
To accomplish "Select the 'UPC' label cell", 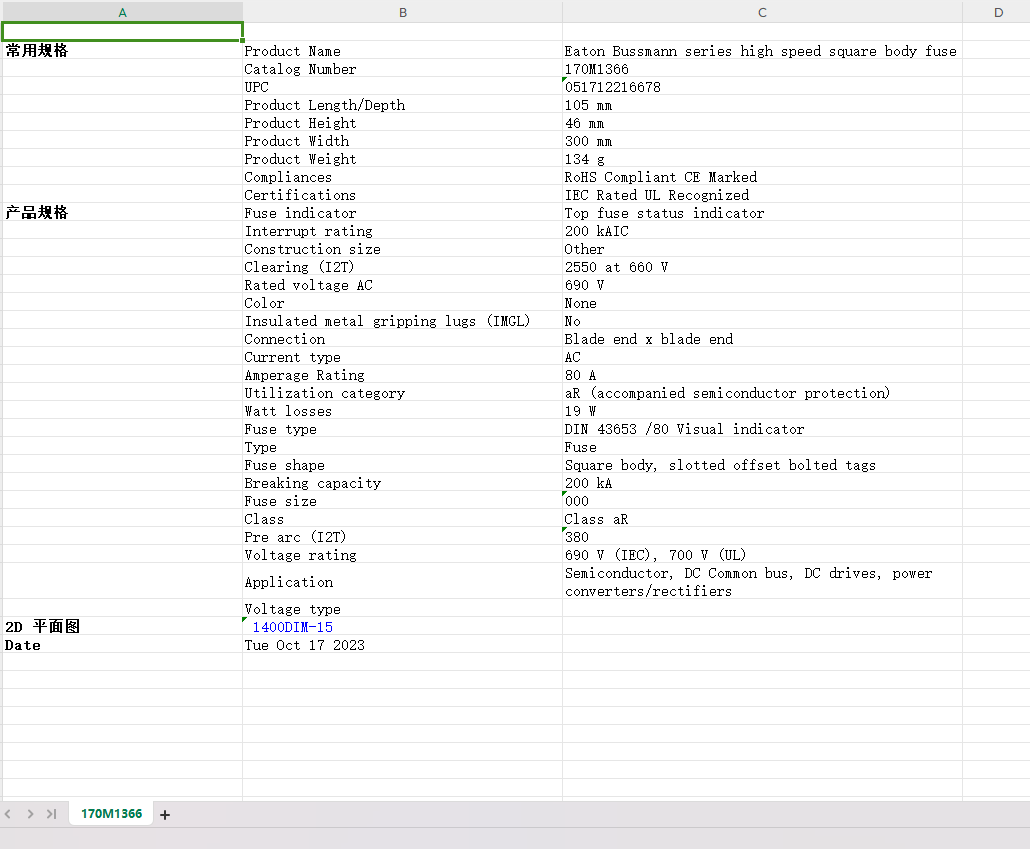I will [x=403, y=87].
